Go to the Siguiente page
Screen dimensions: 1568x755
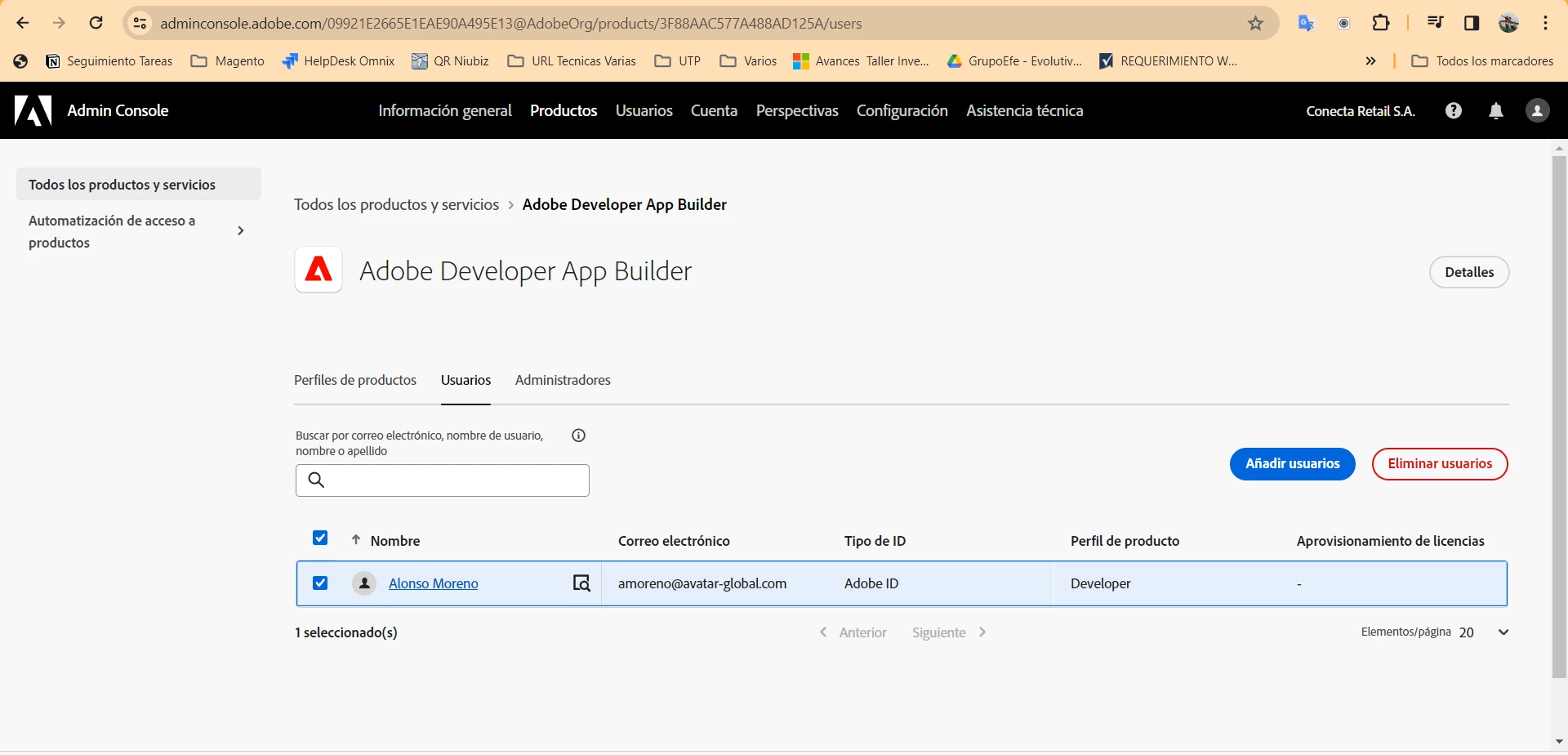pos(950,632)
